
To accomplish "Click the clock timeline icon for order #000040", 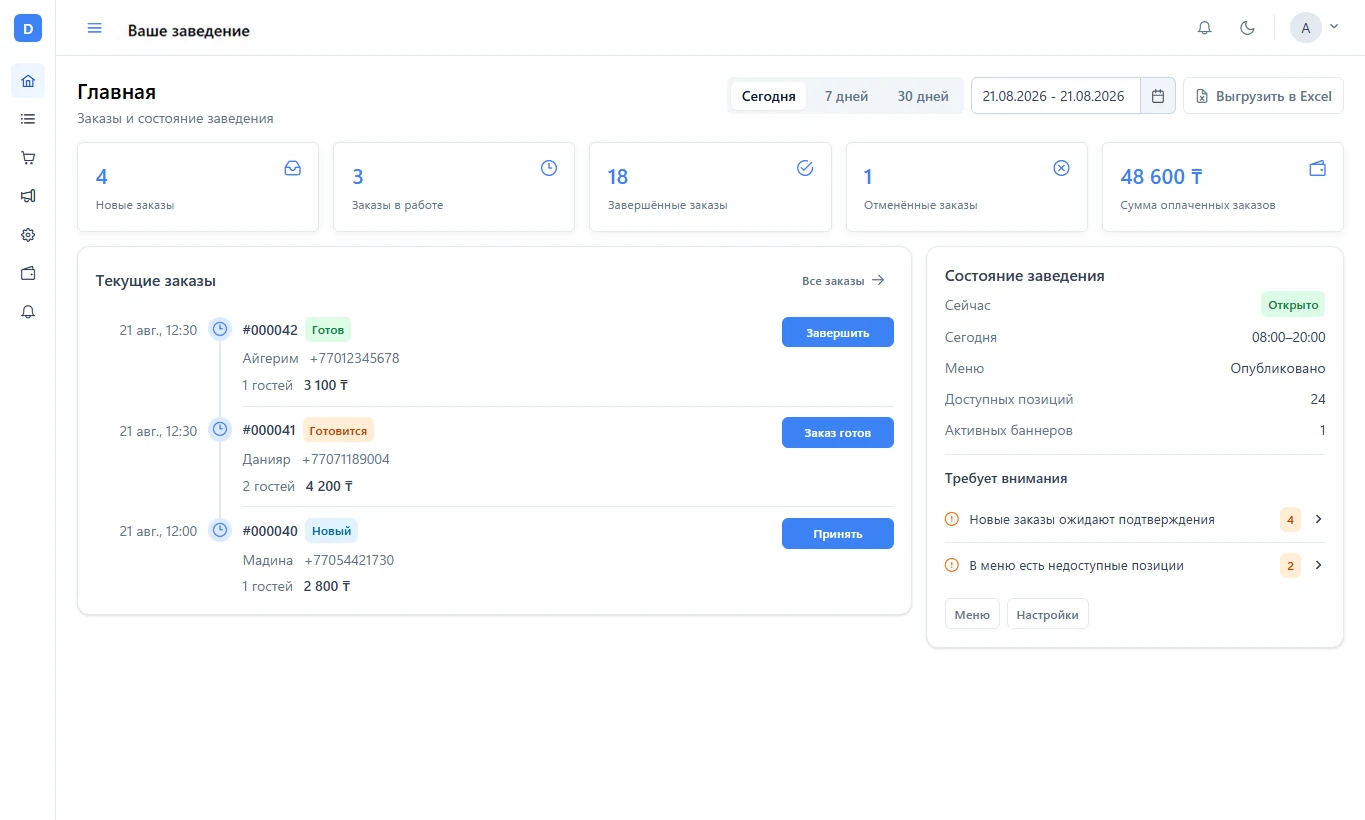I will (x=220, y=530).
